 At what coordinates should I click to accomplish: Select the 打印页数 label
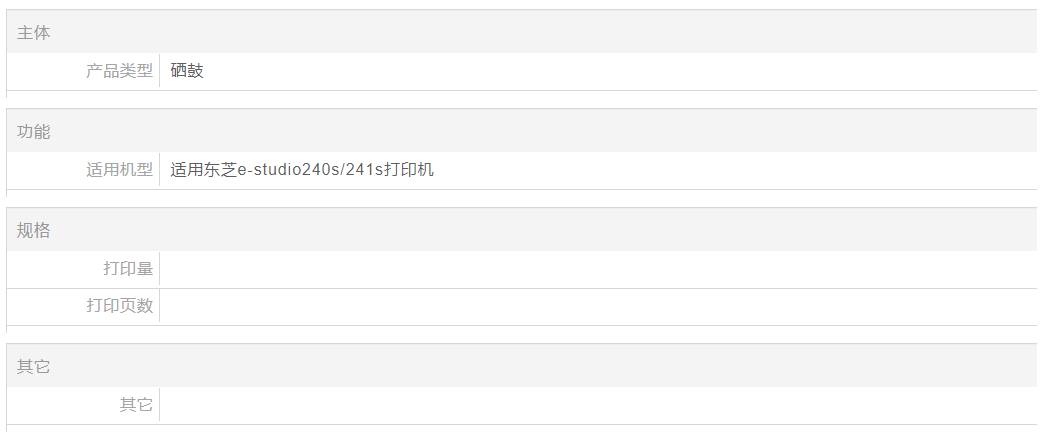click(x=119, y=306)
